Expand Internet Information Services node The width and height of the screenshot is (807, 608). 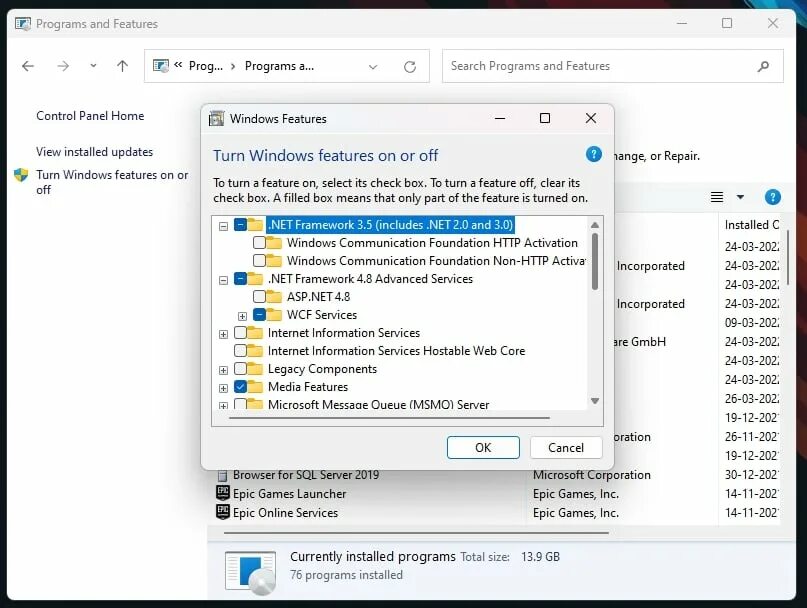click(223, 334)
